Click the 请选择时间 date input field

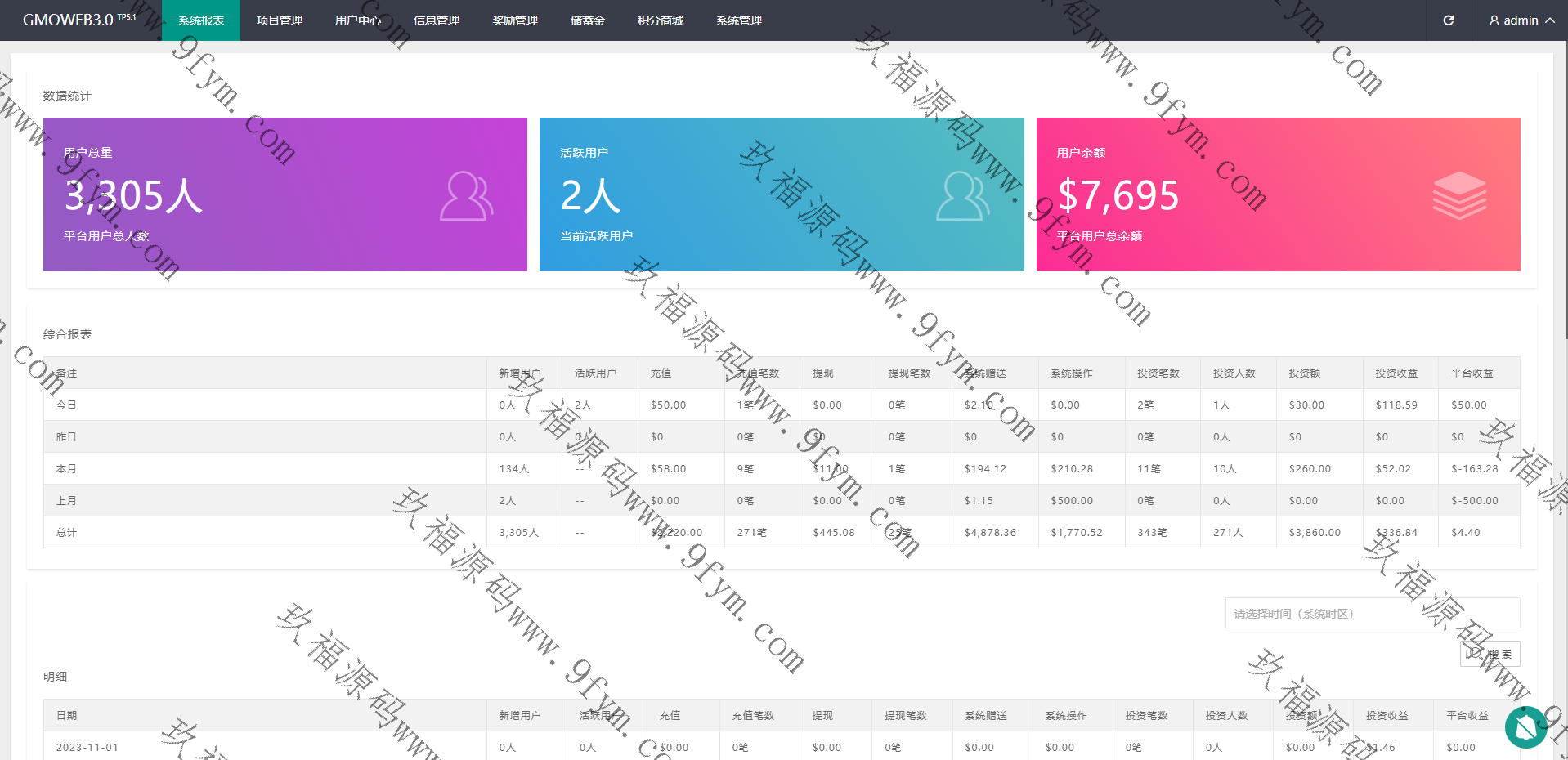click(1372, 614)
